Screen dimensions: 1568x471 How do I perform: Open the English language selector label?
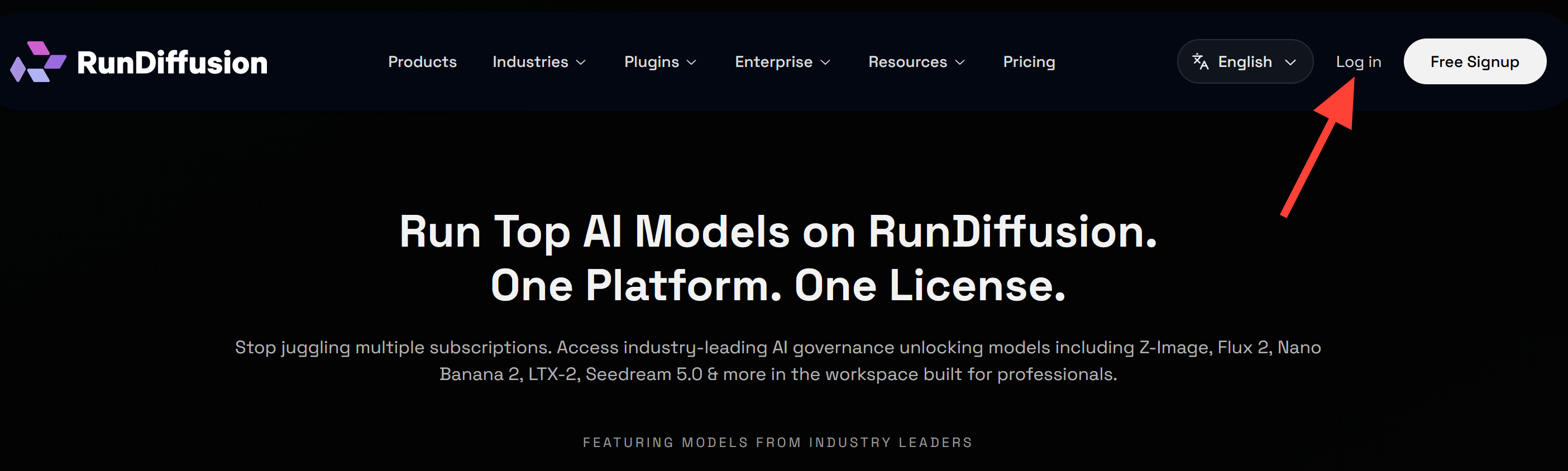coord(1245,62)
